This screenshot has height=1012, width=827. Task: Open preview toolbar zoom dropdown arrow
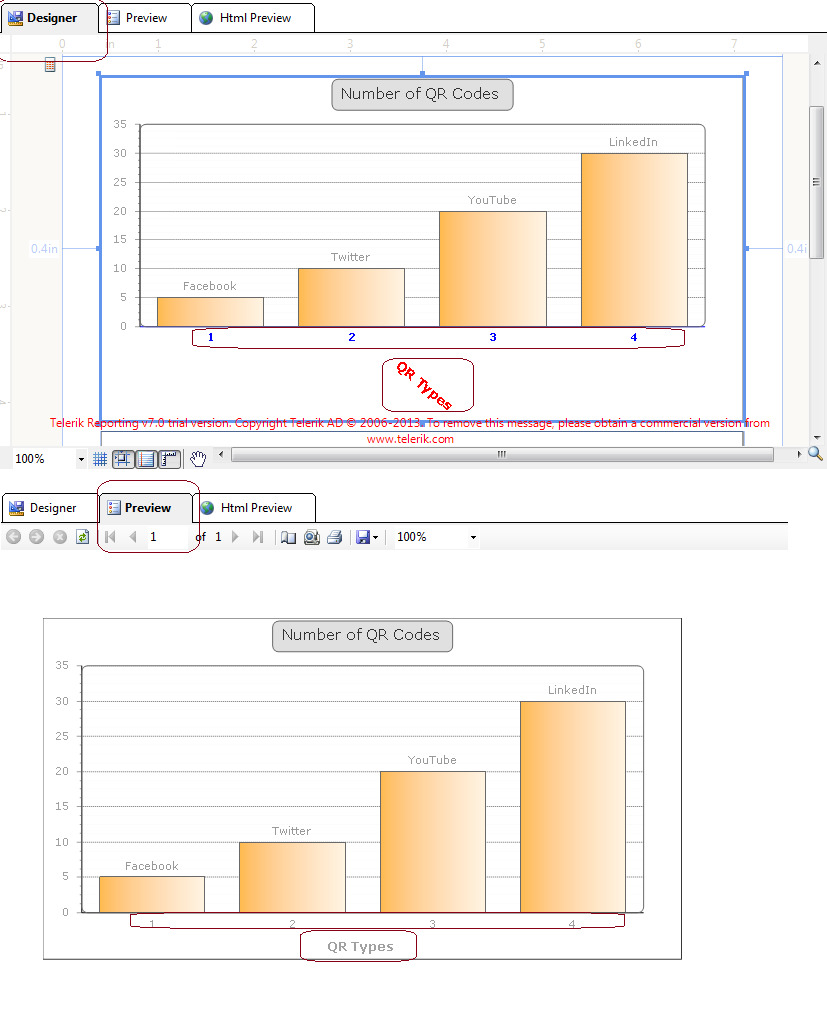point(473,537)
